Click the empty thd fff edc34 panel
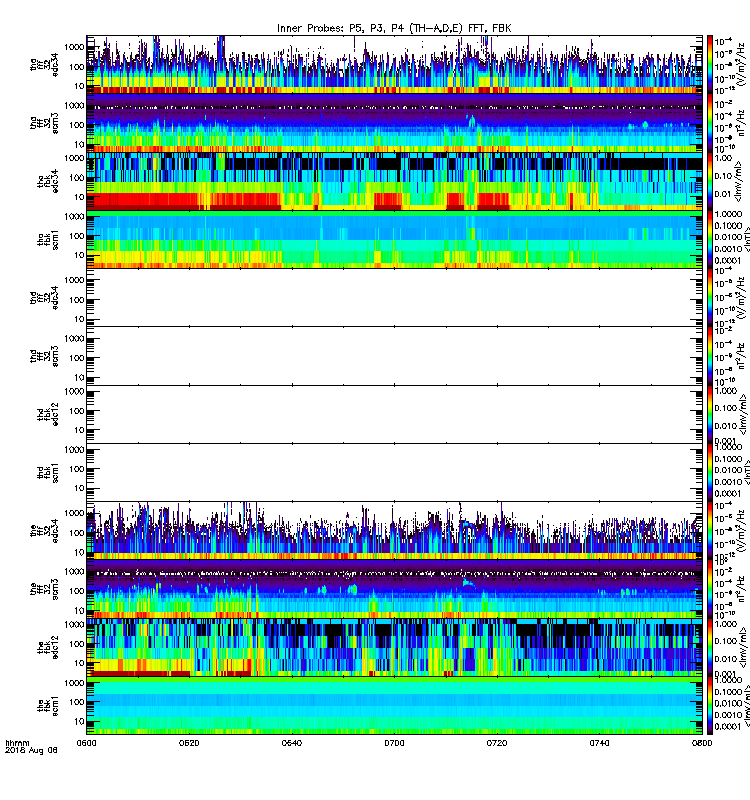The image size is (750, 800). (394, 297)
